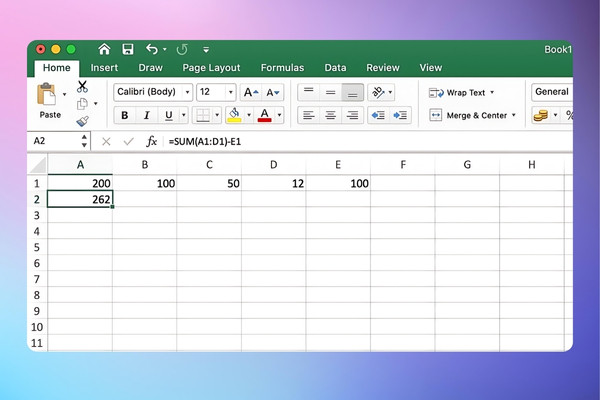Save the workbook with the floppy disk icon
This screenshot has height=400, width=600.
[128, 49]
